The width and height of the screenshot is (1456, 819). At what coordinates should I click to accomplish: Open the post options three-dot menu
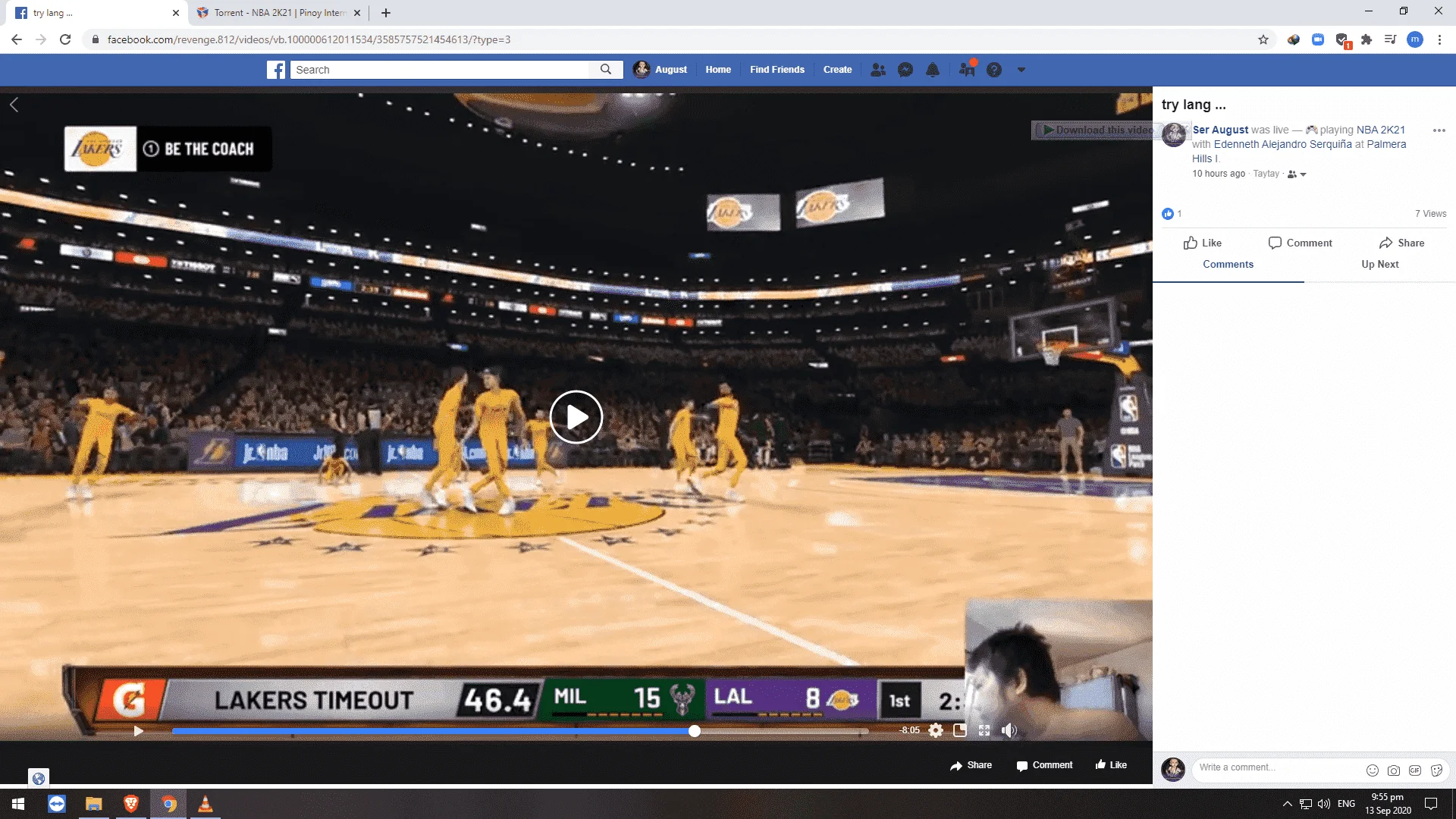[x=1439, y=130]
